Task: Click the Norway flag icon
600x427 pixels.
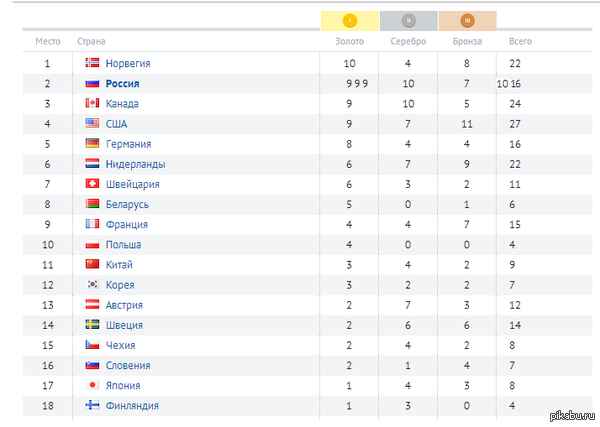Action: (x=92, y=63)
